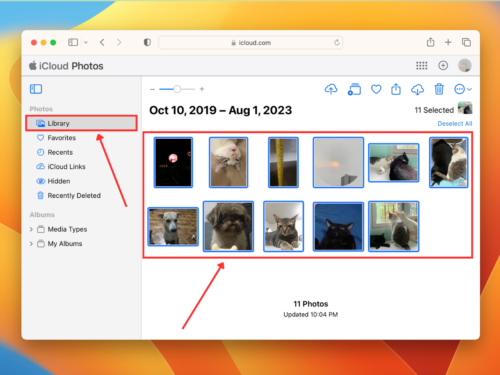Click the tan dog on rug photo
500x375 pixels.
tap(173, 227)
